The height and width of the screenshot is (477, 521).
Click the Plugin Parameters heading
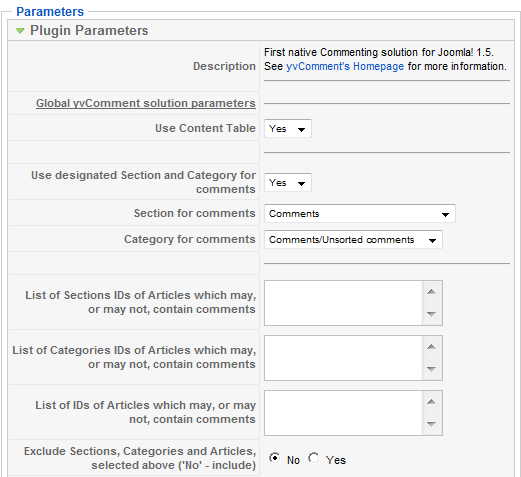coord(89,31)
